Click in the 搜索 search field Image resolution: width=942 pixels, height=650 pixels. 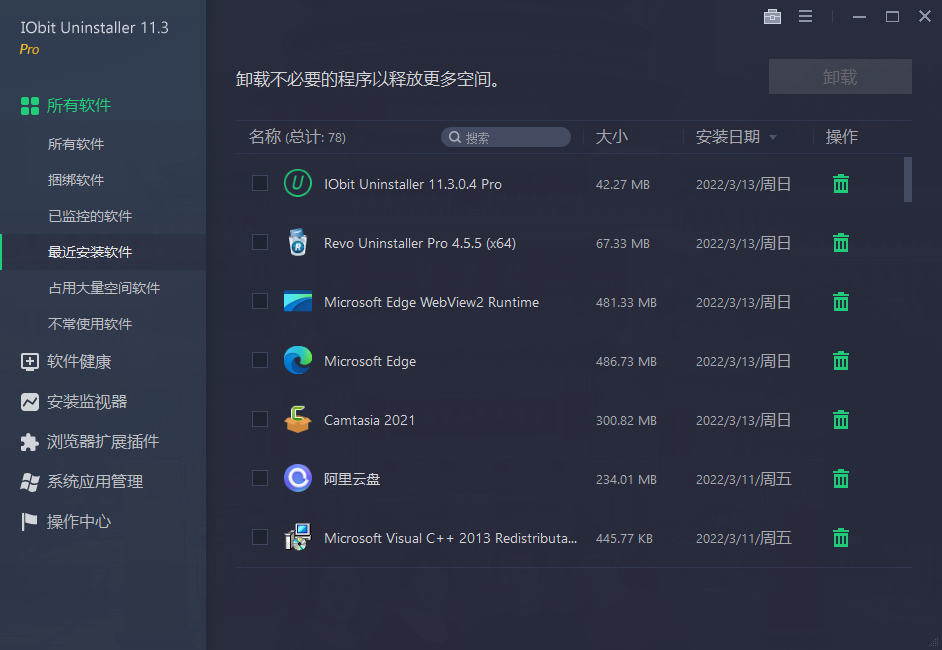(x=506, y=137)
